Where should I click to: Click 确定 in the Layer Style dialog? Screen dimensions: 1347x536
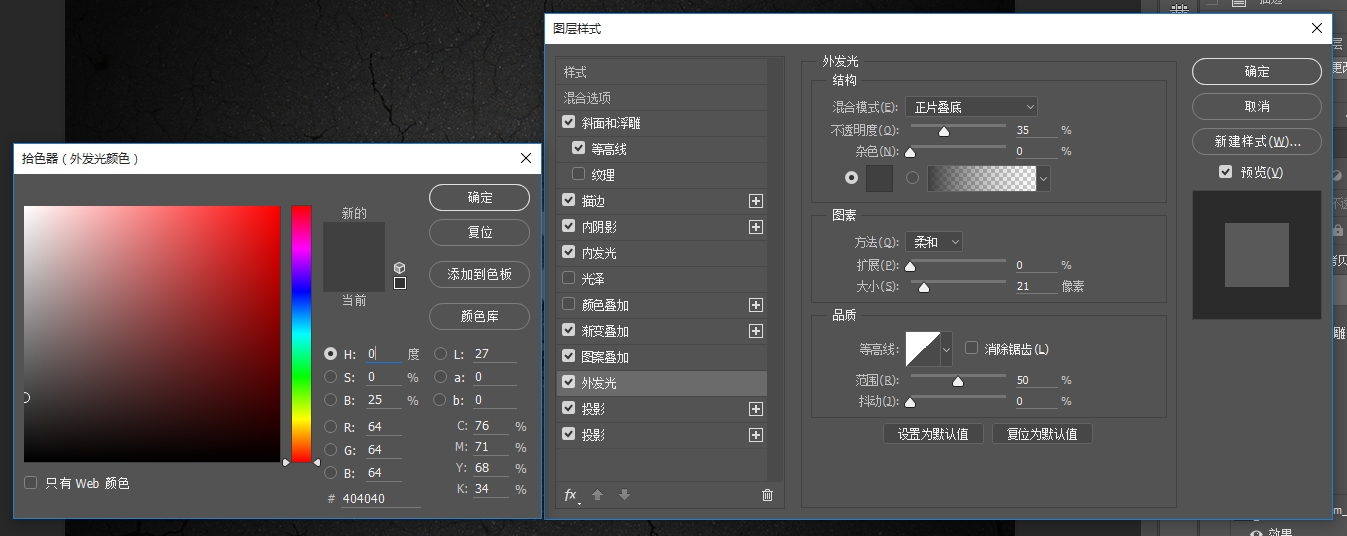[1257, 71]
